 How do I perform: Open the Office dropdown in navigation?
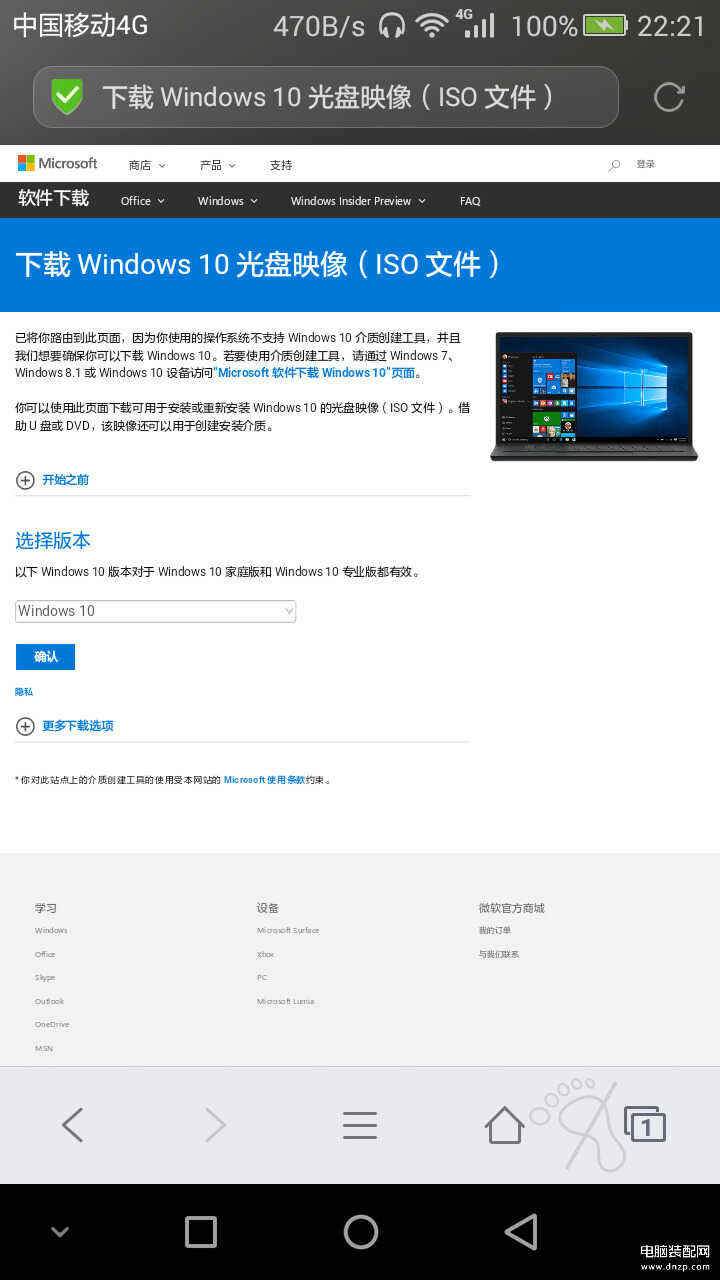coord(142,201)
